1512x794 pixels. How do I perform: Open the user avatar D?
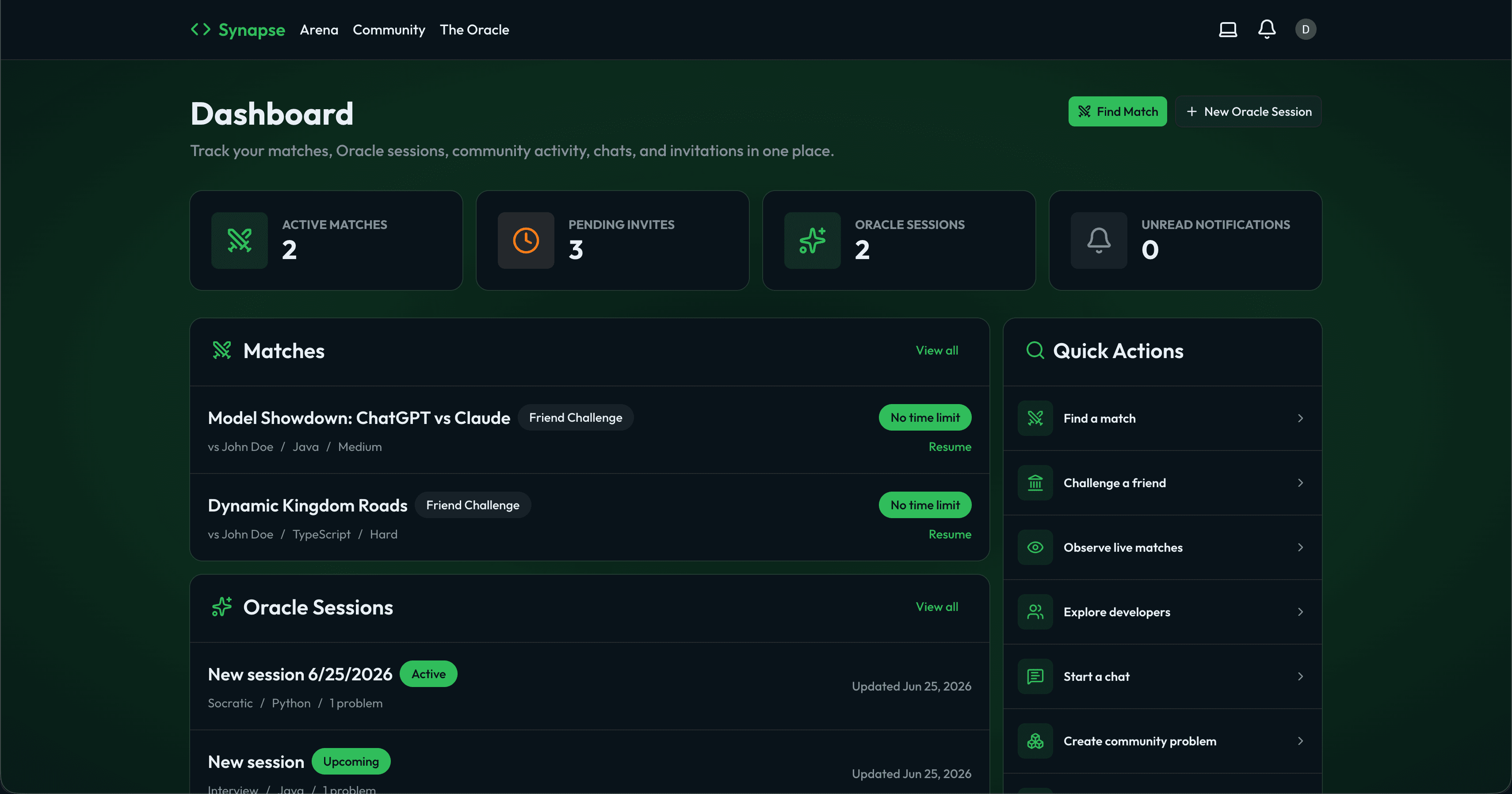pyautogui.click(x=1306, y=29)
